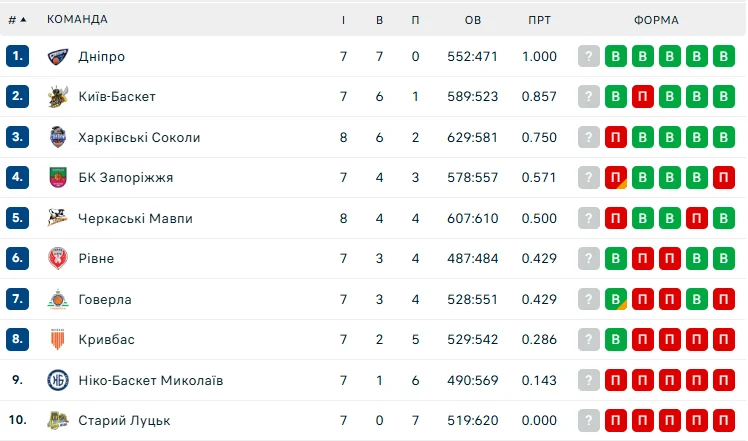The height and width of the screenshot is (441, 748).
Task: Click the Кривбас team logo
Action: (x=57, y=340)
